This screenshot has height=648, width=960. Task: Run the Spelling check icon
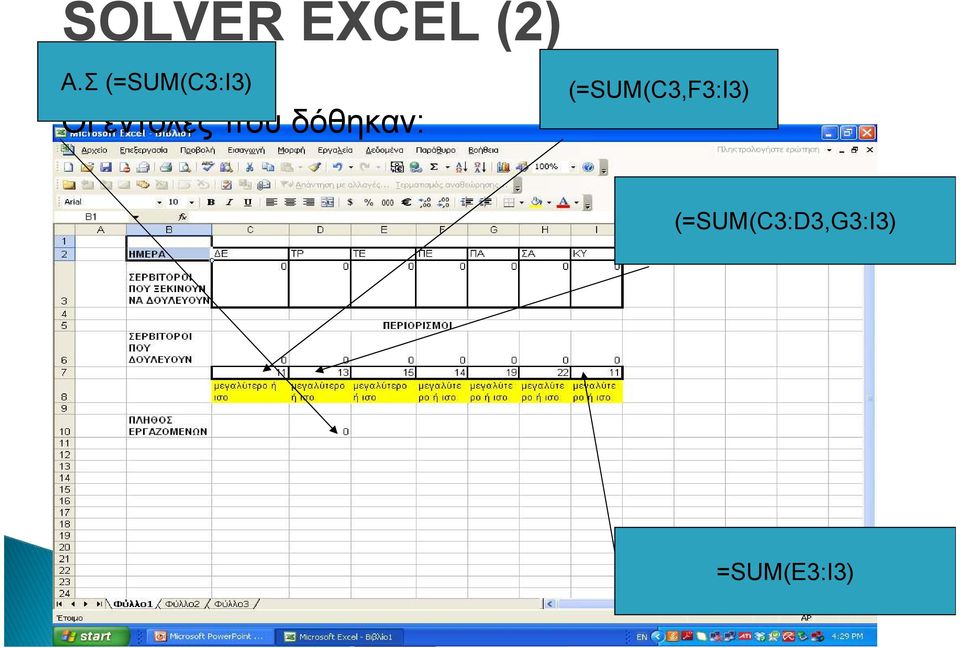pos(208,167)
